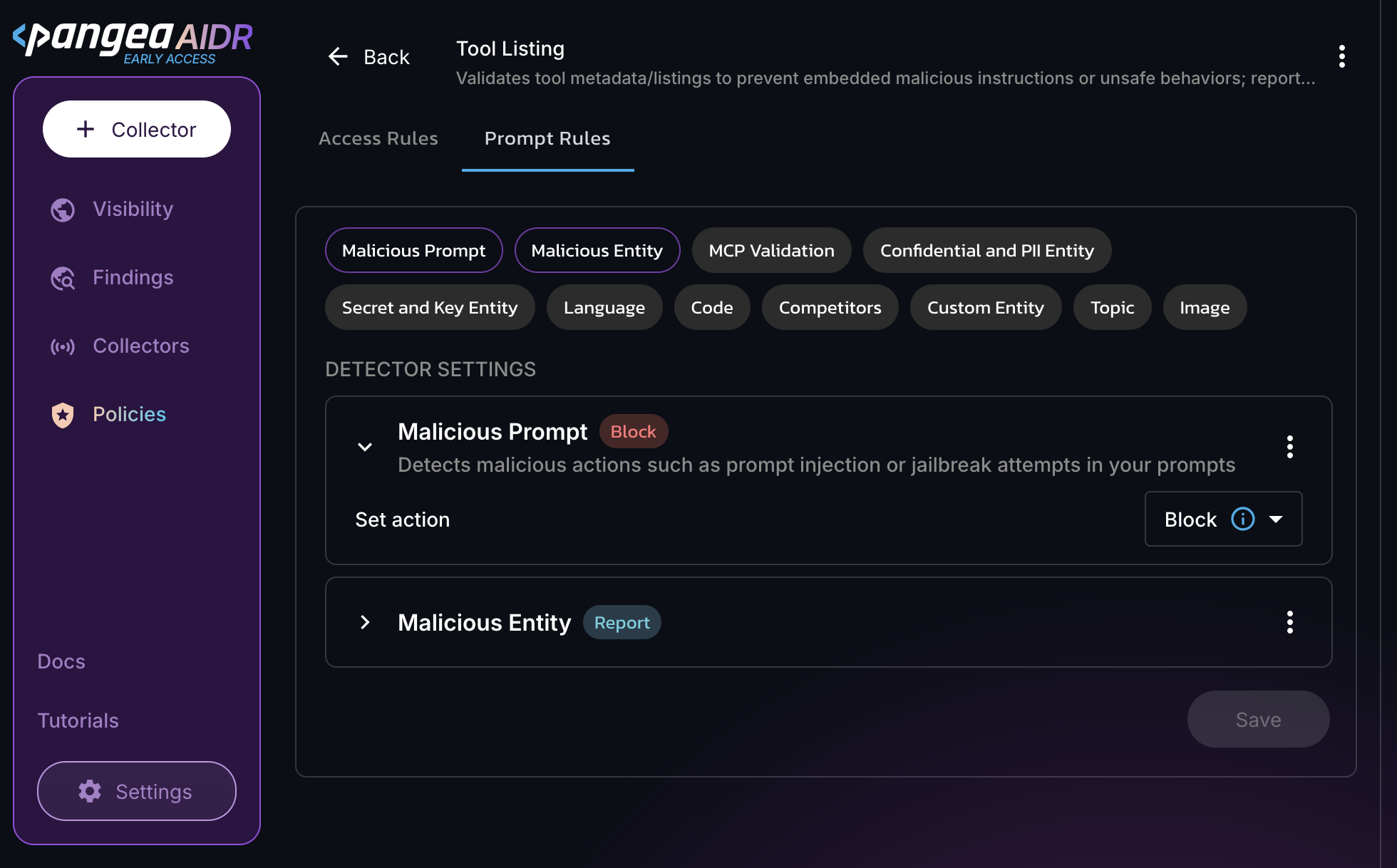
Task: Click the Policies shield icon
Action: point(63,415)
